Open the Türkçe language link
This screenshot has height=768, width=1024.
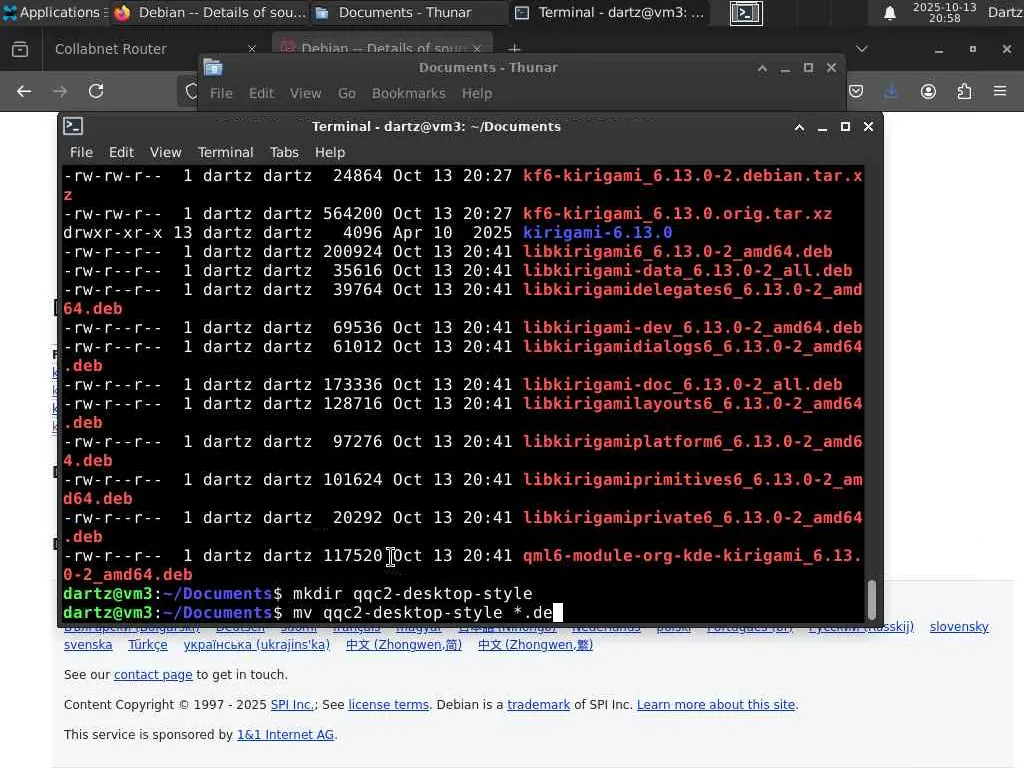[x=148, y=645]
